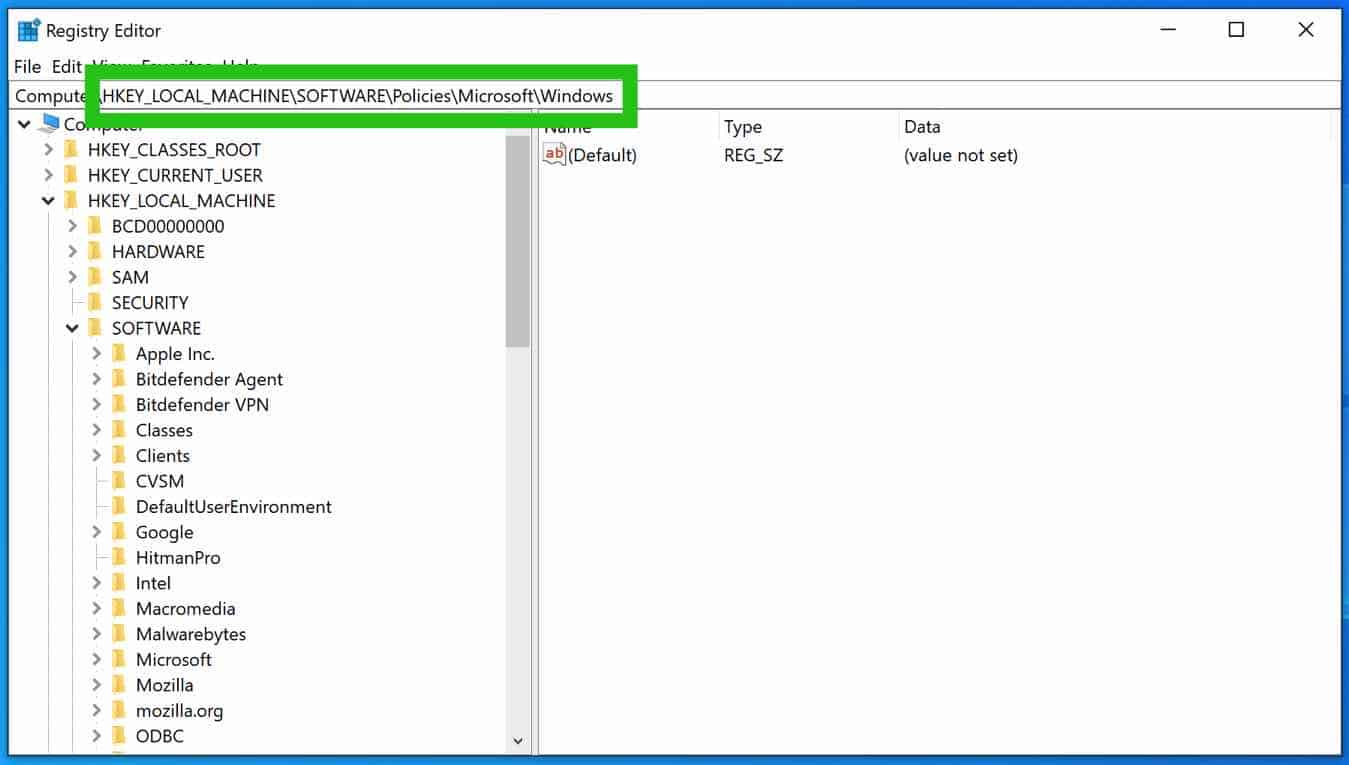Click the registry path address bar

tap(676, 96)
